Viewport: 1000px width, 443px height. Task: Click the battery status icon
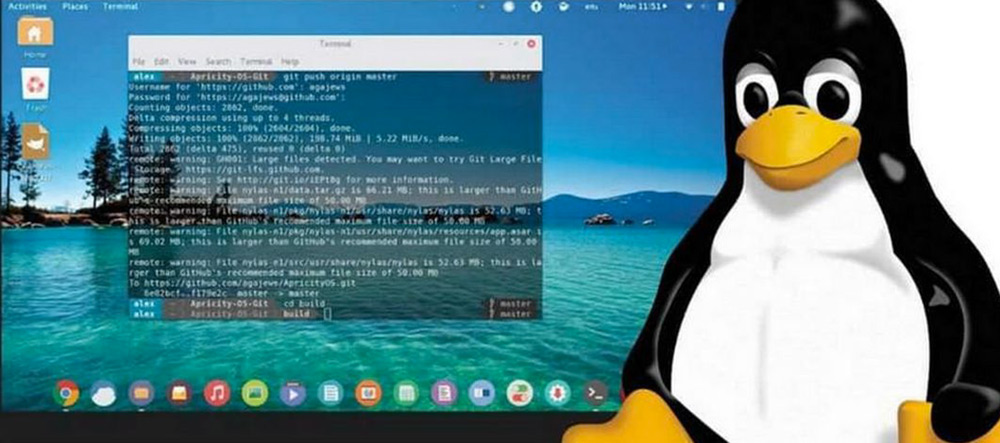coord(721,6)
